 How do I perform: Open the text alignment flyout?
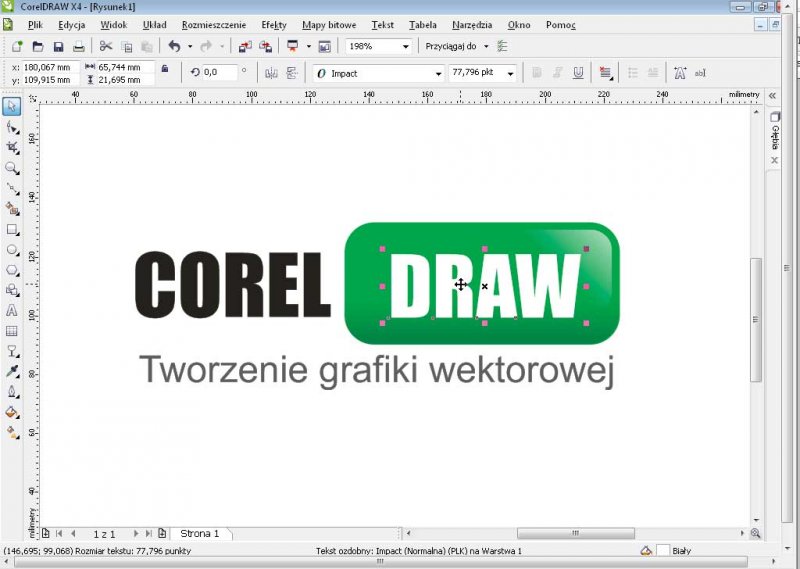[606, 73]
